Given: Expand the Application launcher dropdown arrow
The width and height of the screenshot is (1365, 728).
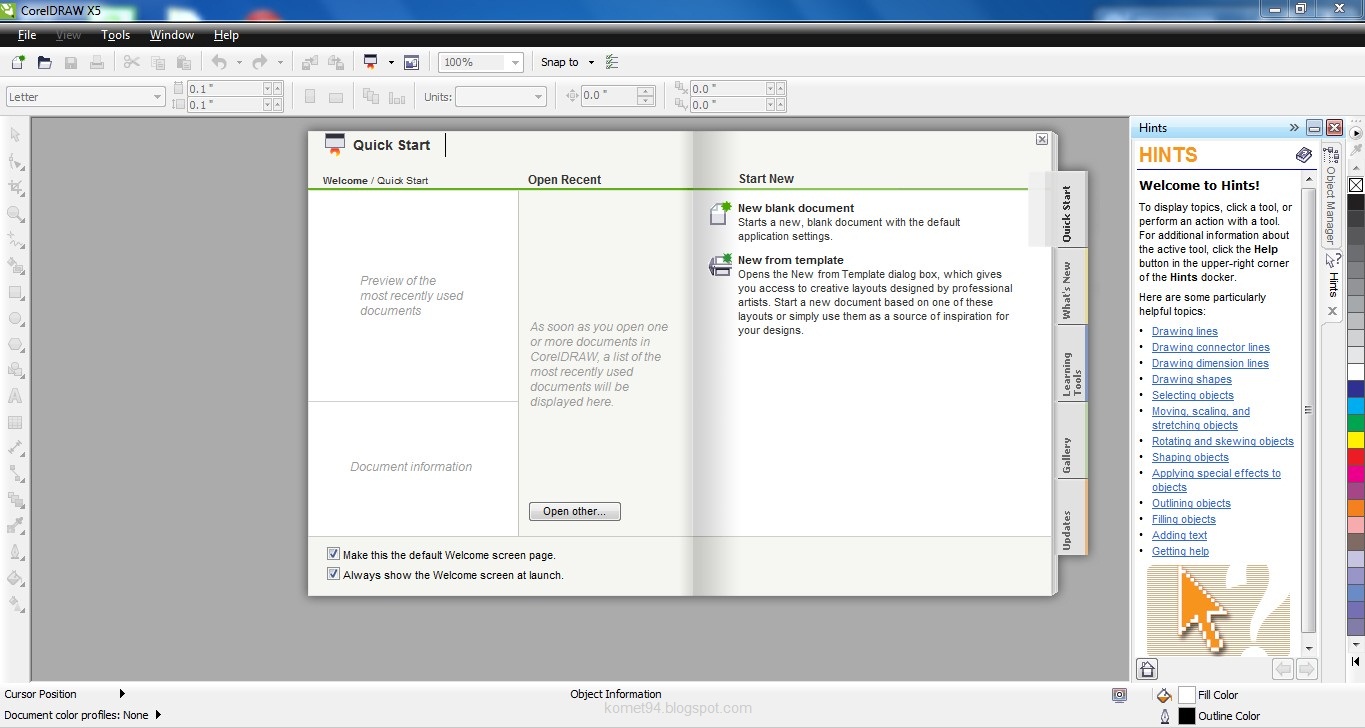Looking at the screenshot, I should (x=391, y=62).
